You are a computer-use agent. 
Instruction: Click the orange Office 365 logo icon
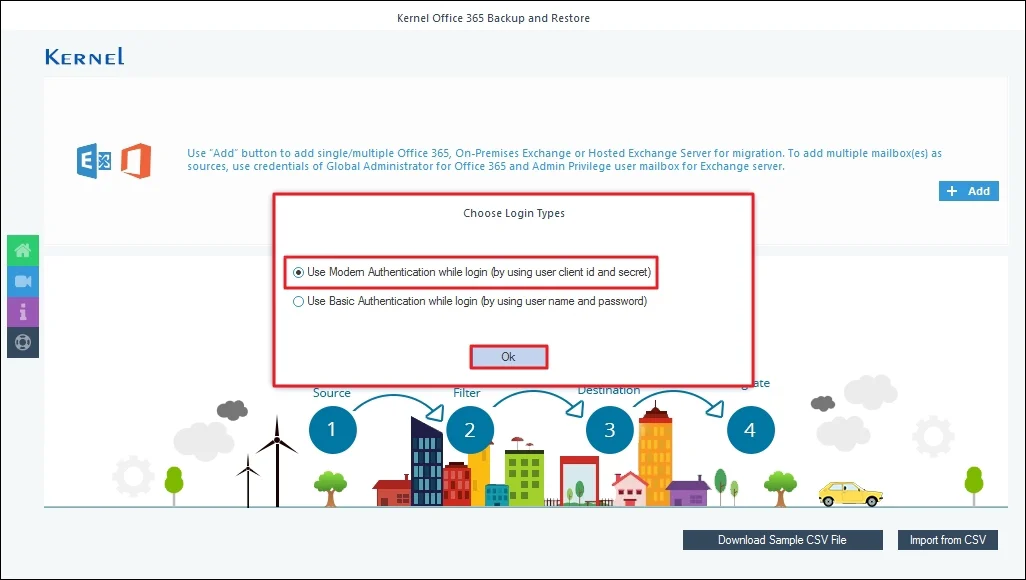coord(136,160)
